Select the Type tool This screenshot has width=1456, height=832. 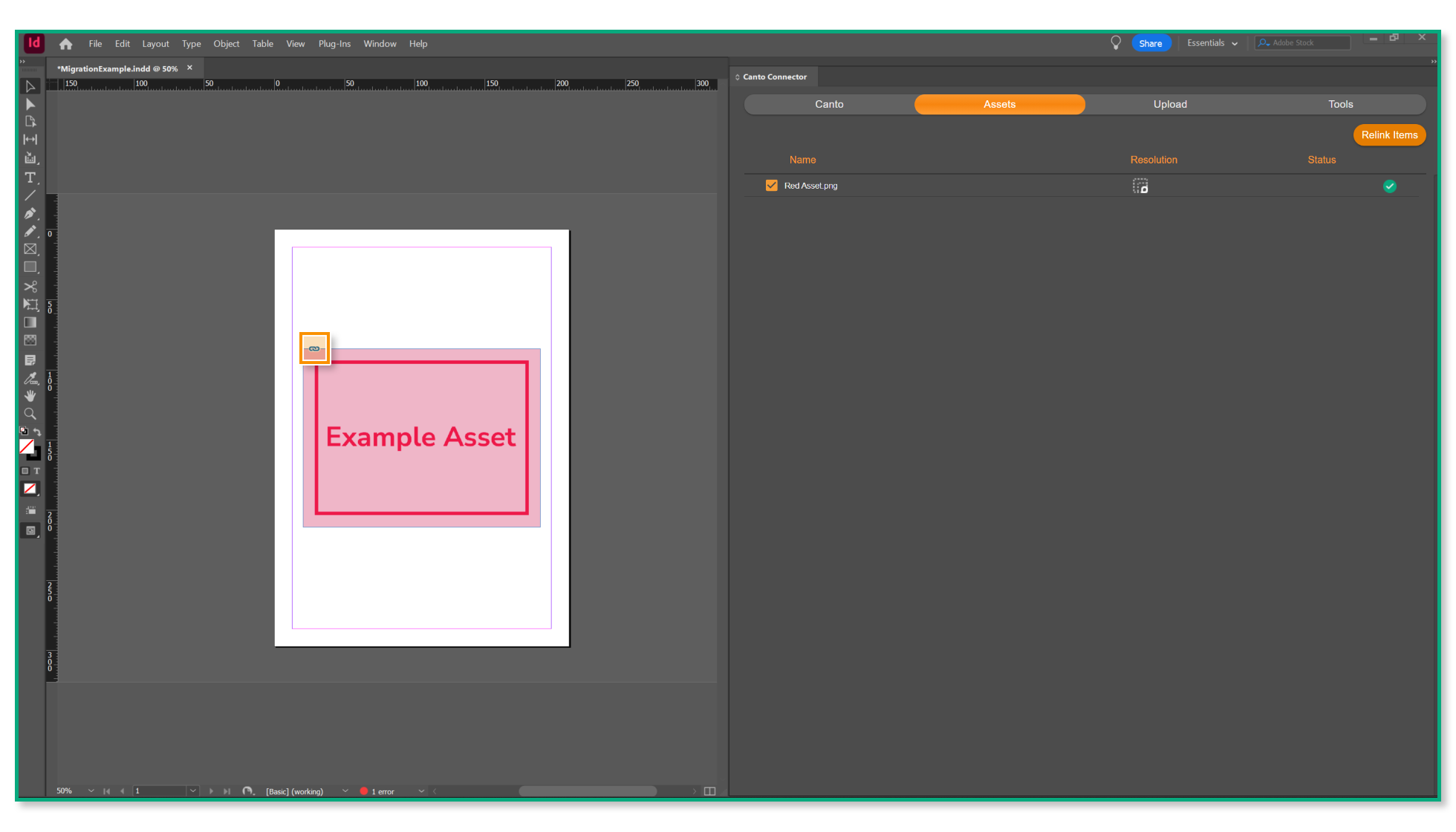pyautogui.click(x=30, y=178)
